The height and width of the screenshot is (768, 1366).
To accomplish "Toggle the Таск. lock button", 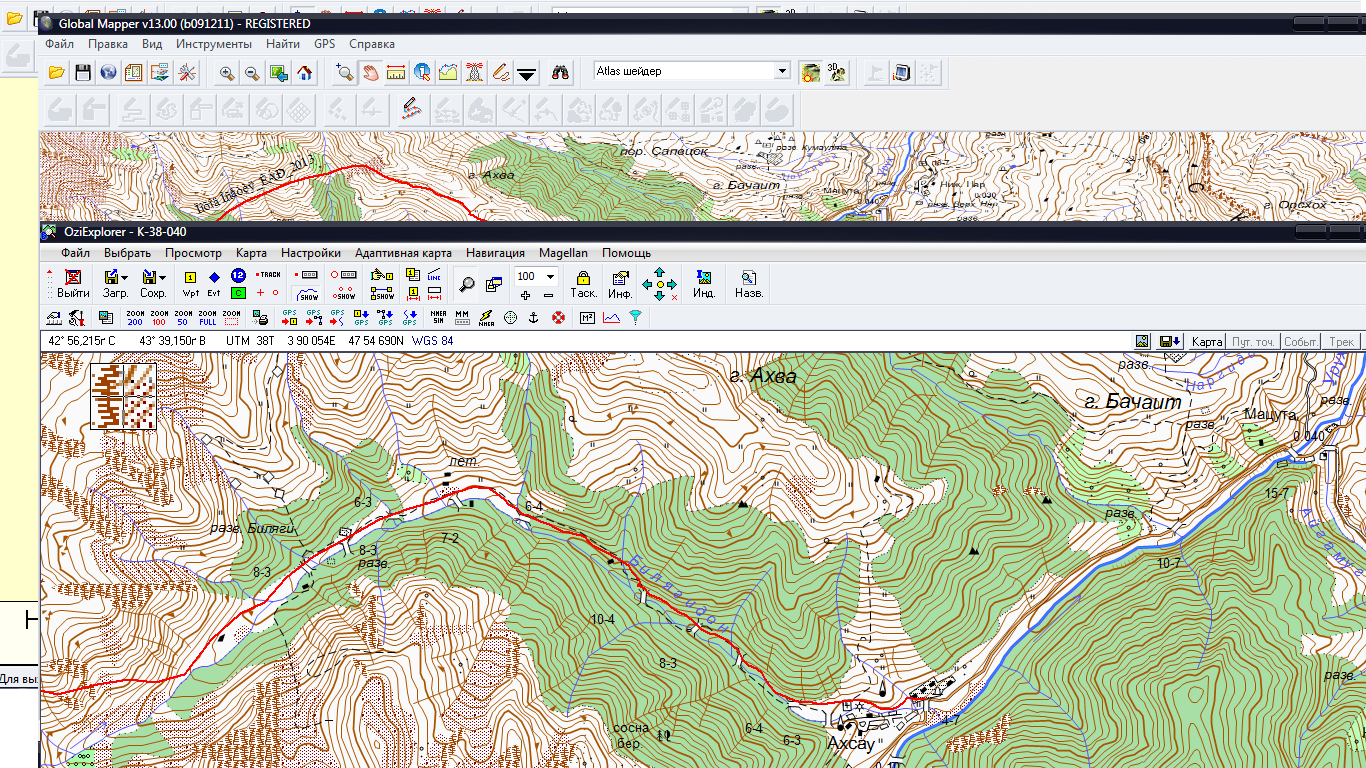I will [583, 283].
